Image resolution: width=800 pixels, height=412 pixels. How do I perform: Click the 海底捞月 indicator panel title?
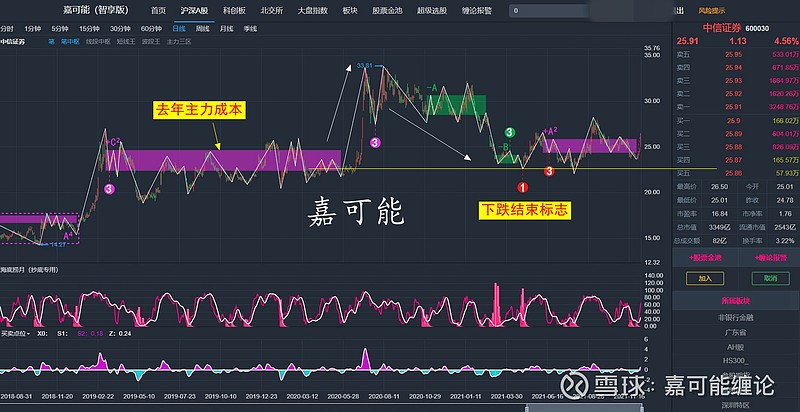(x=29, y=269)
